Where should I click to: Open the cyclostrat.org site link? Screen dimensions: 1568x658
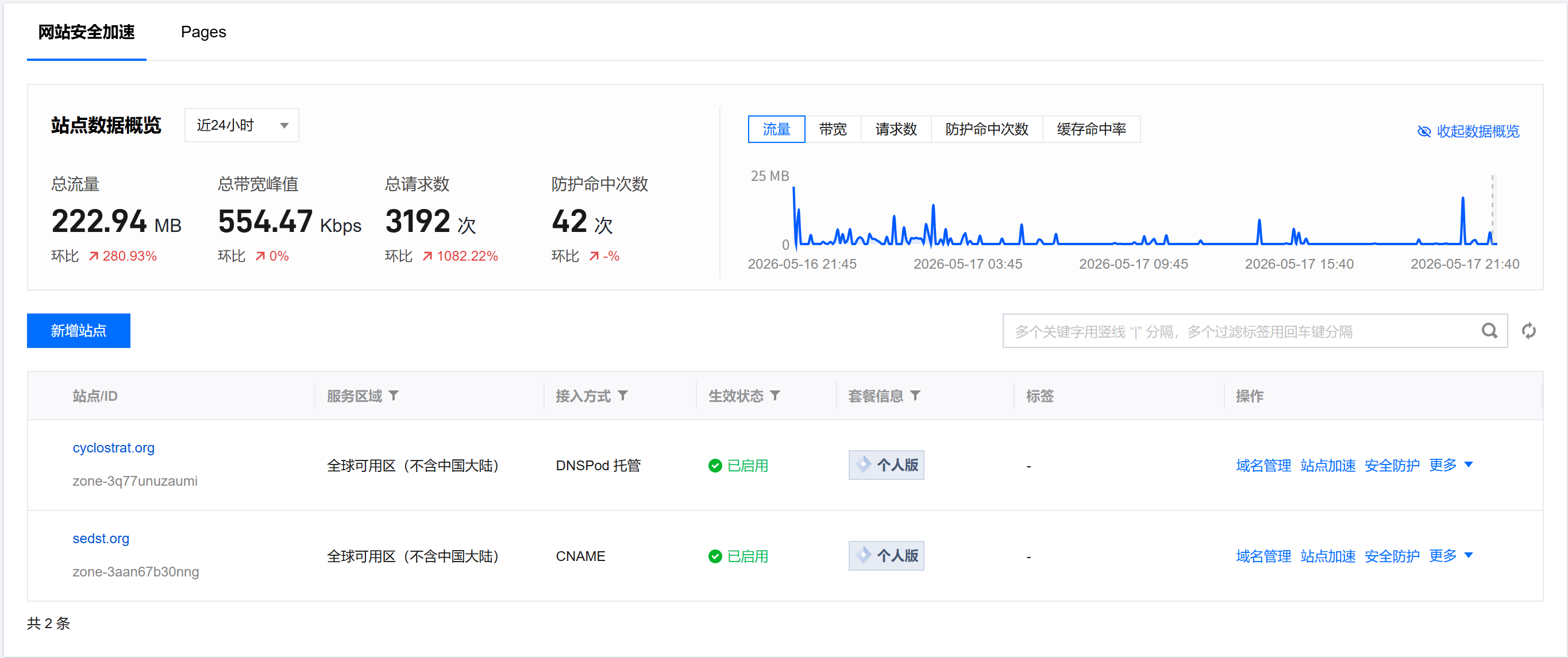tap(113, 448)
